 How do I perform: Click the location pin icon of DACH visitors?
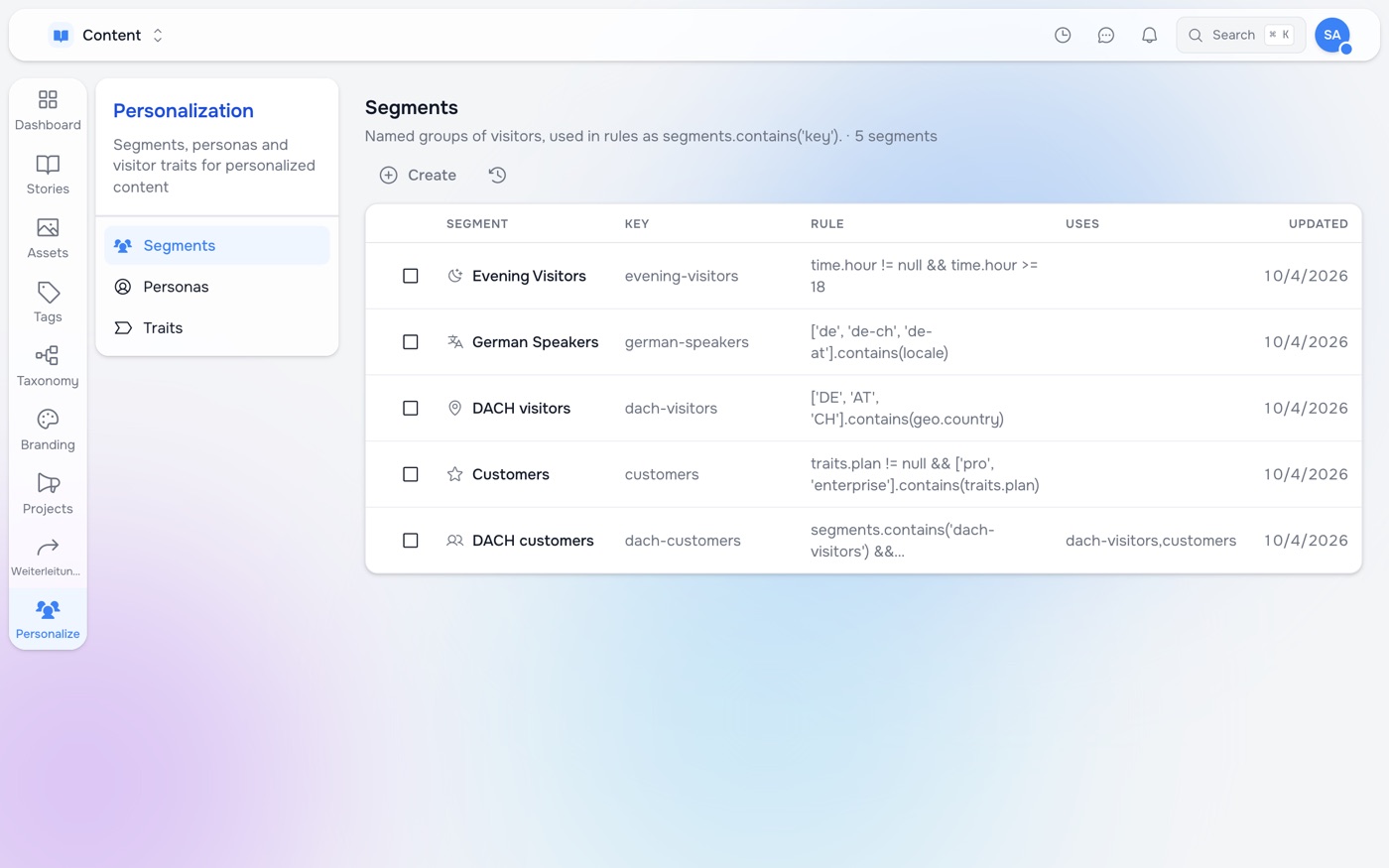coord(455,408)
